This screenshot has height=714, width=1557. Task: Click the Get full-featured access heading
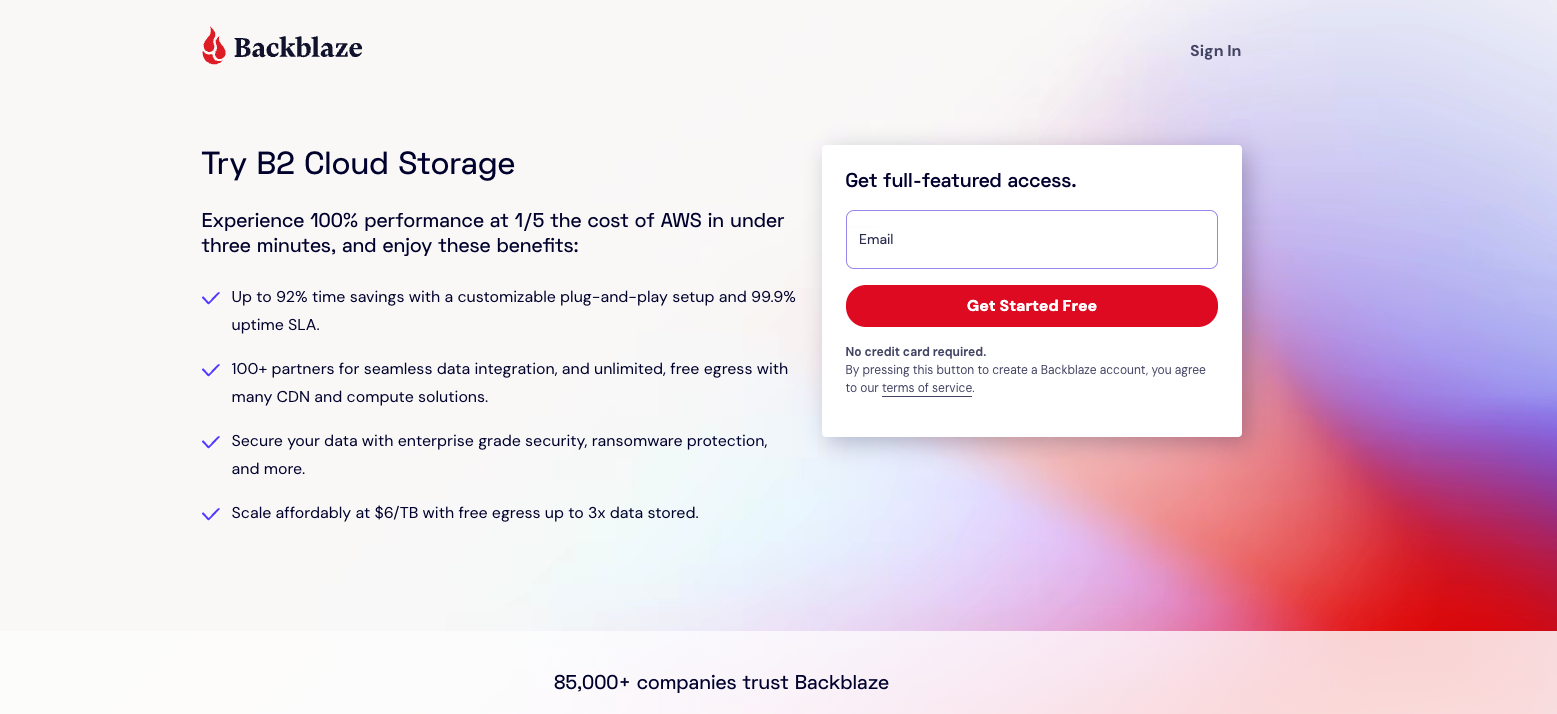[961, 181]
